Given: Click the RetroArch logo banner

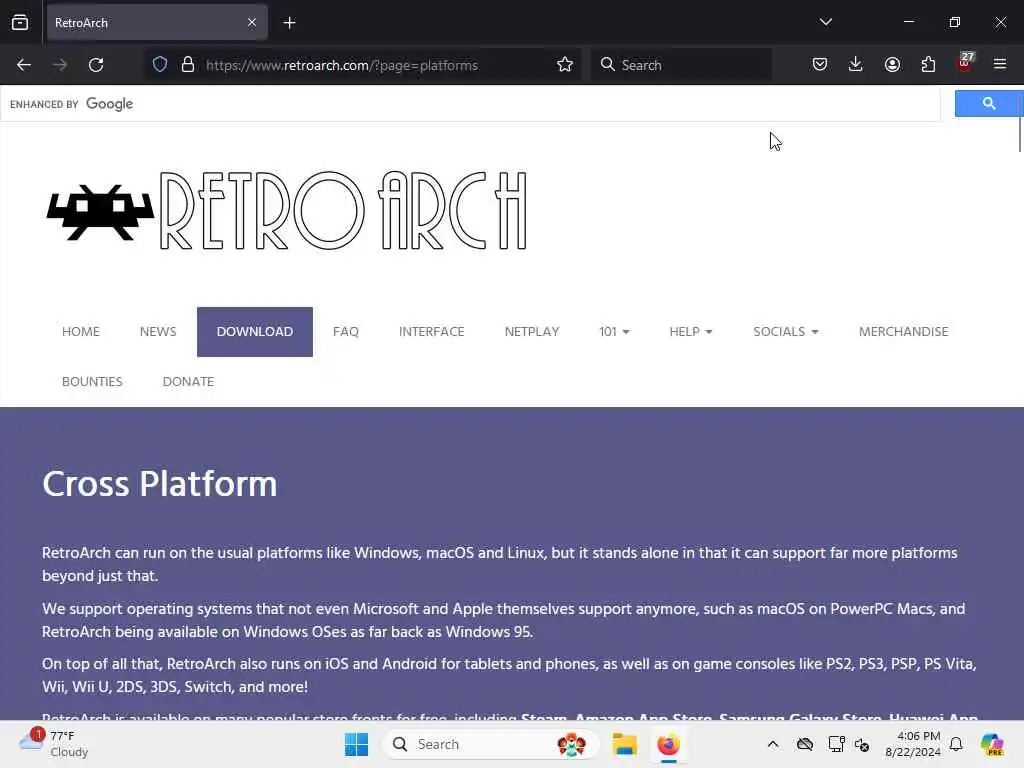Looking at the screenshot, I should point(286,211).
